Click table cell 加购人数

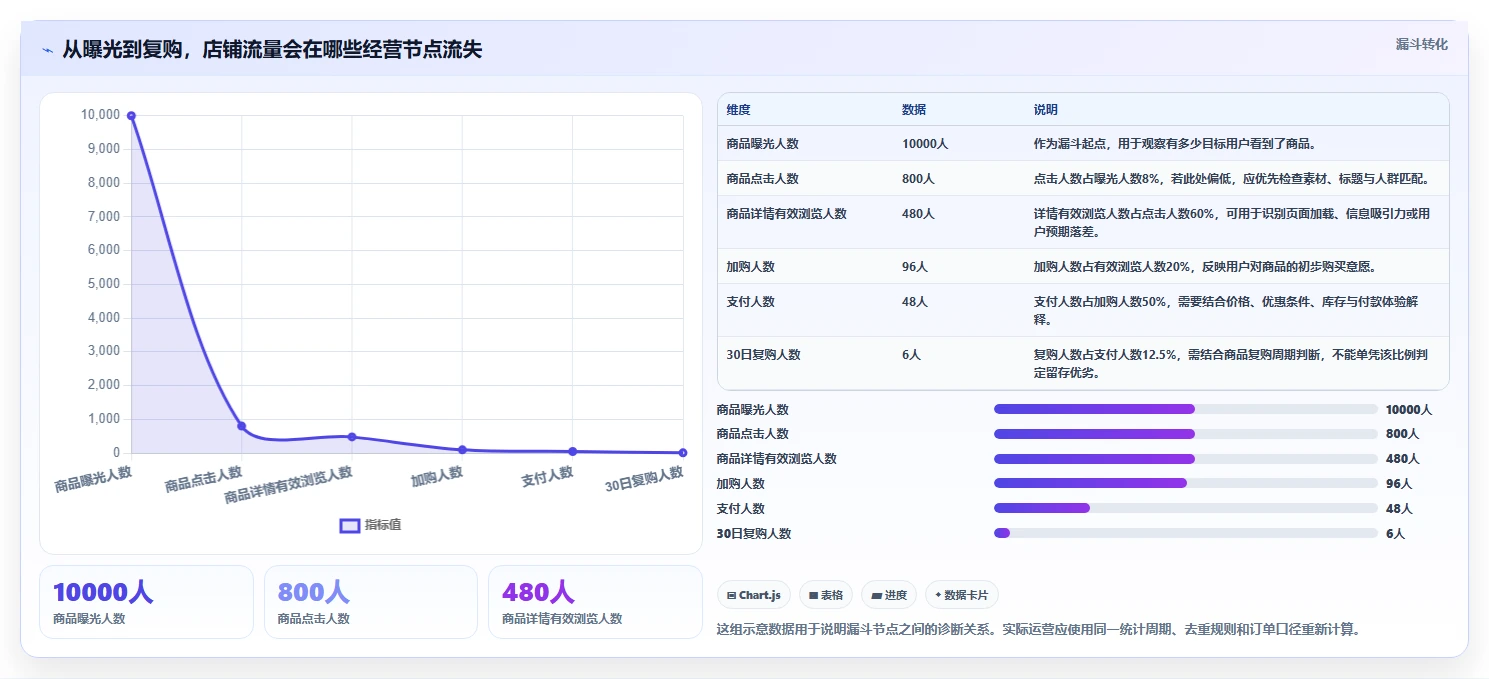pyautogui.click(x=751, y=267)
